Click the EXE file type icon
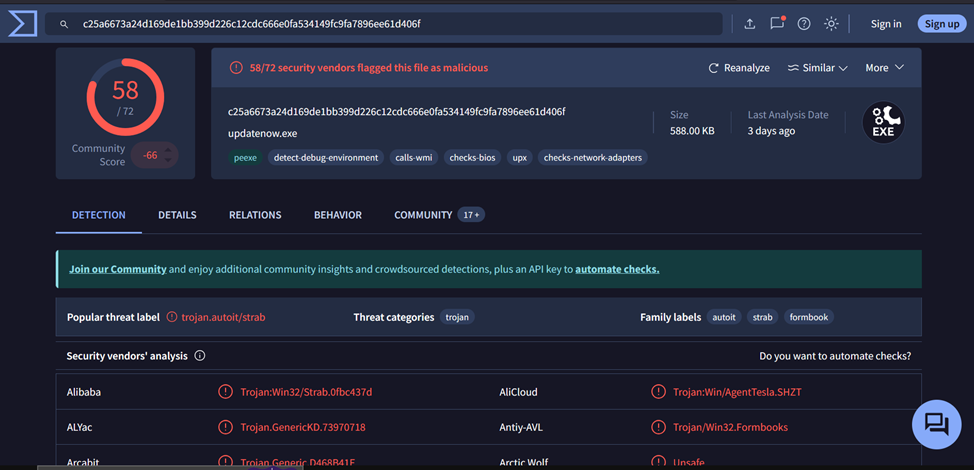974x470 pixels. point(883,122)
